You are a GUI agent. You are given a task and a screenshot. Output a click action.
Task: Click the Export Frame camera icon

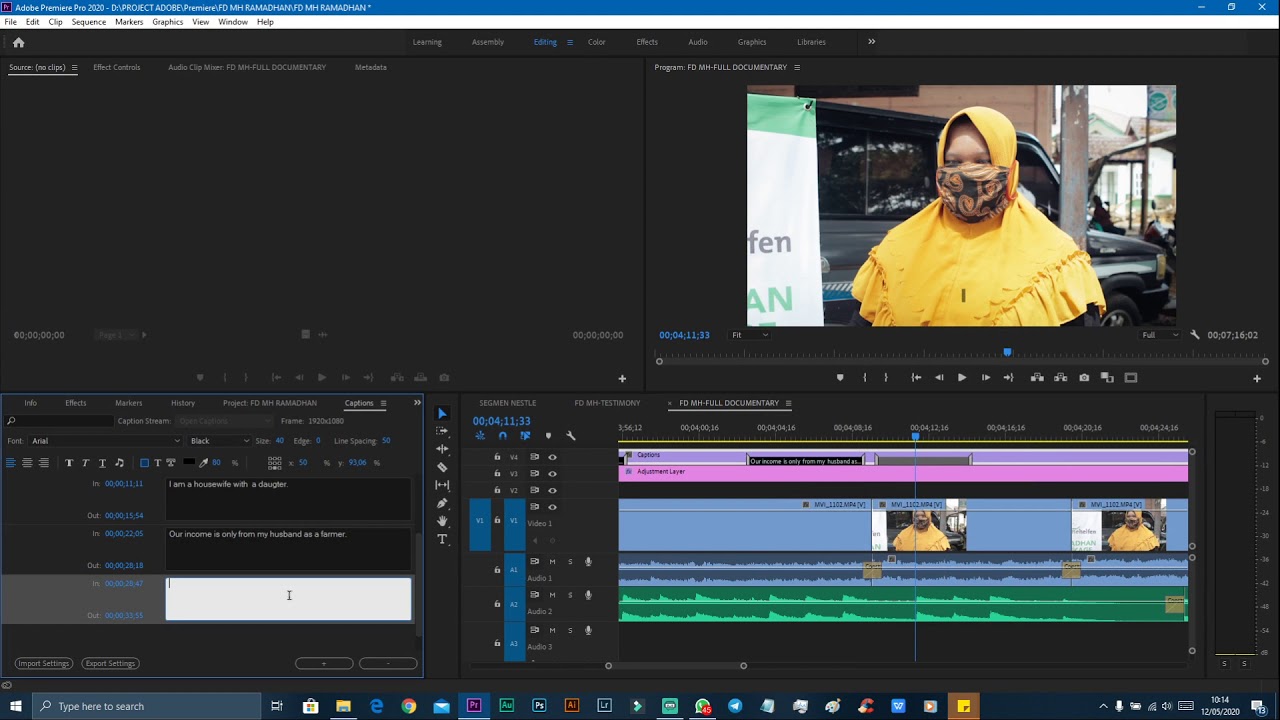click(1084, 378)
